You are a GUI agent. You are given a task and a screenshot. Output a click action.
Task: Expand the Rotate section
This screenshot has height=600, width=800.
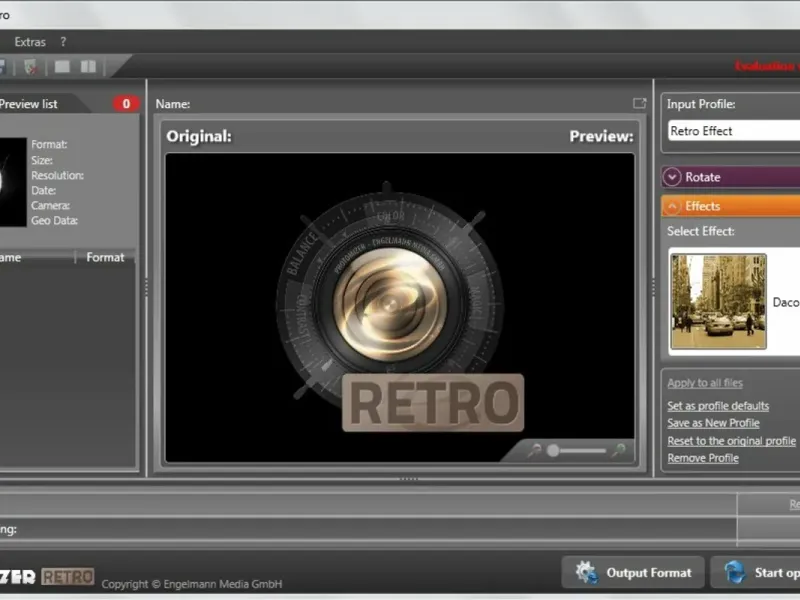pos(731,177)
